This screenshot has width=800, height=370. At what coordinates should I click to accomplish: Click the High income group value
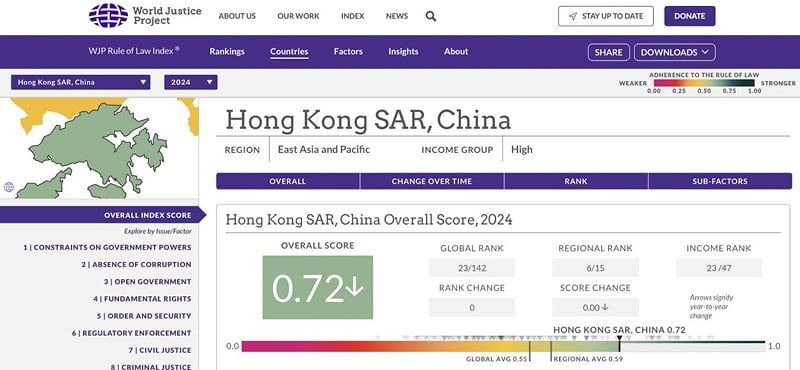(x=521, y=150)
